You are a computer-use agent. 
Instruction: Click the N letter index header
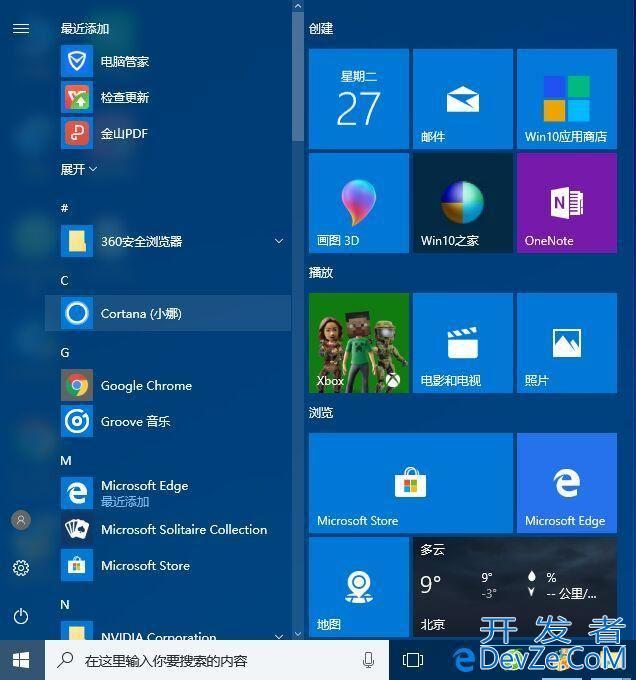pos(65,604)
